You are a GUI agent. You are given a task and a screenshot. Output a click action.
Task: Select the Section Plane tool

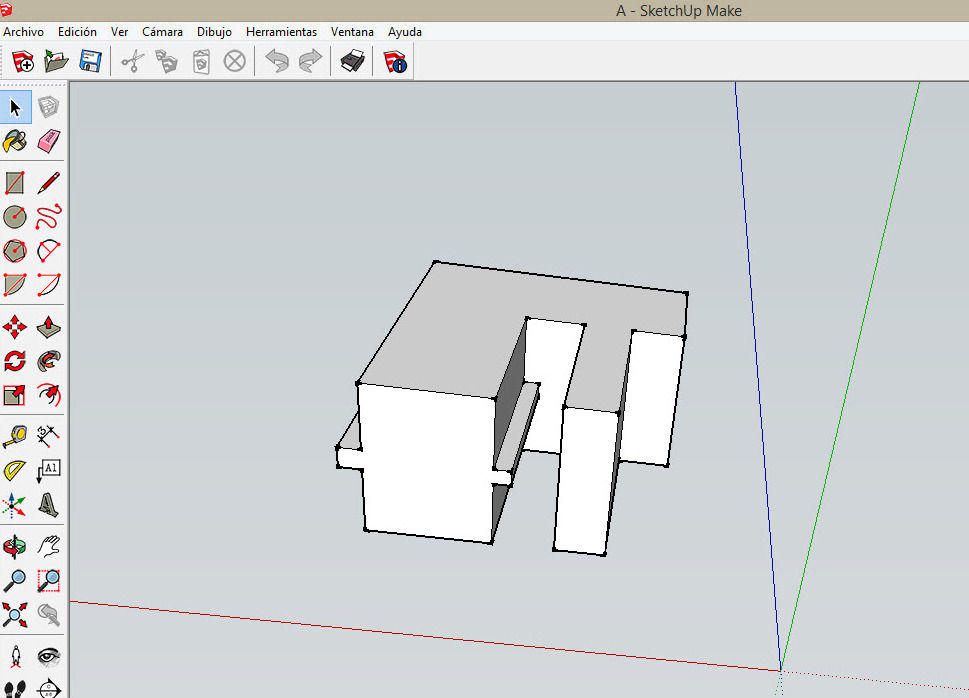48,688
